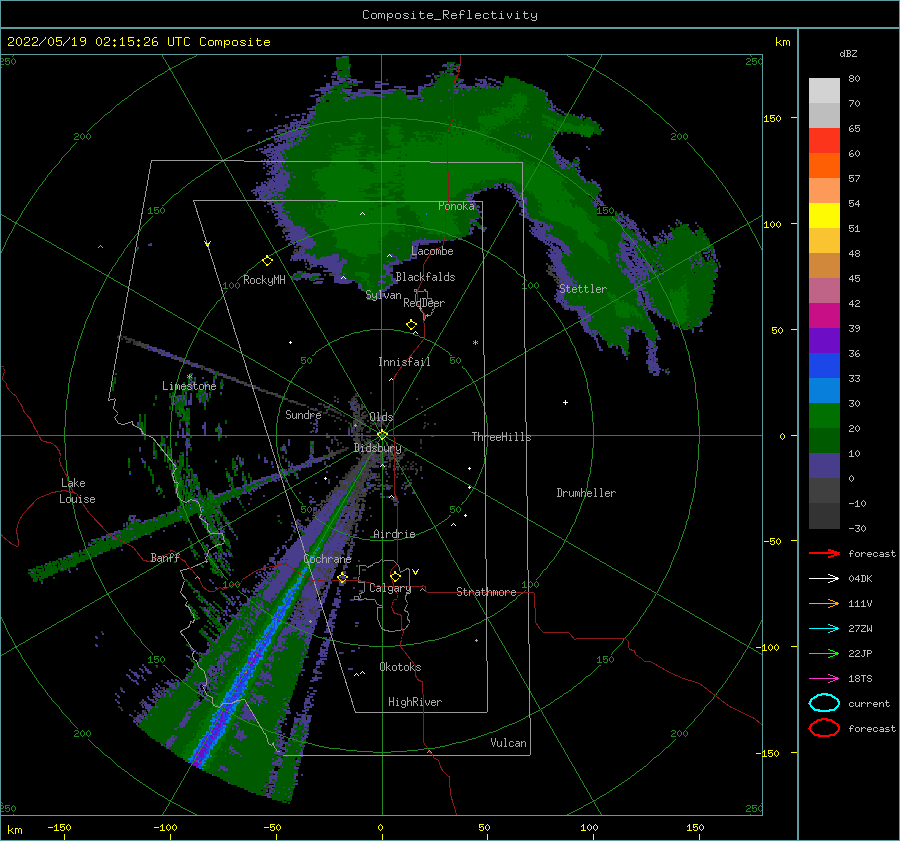This screenshot has width=900, height=841.
Task: Click the RockyMH label
Action: point(264,280)
